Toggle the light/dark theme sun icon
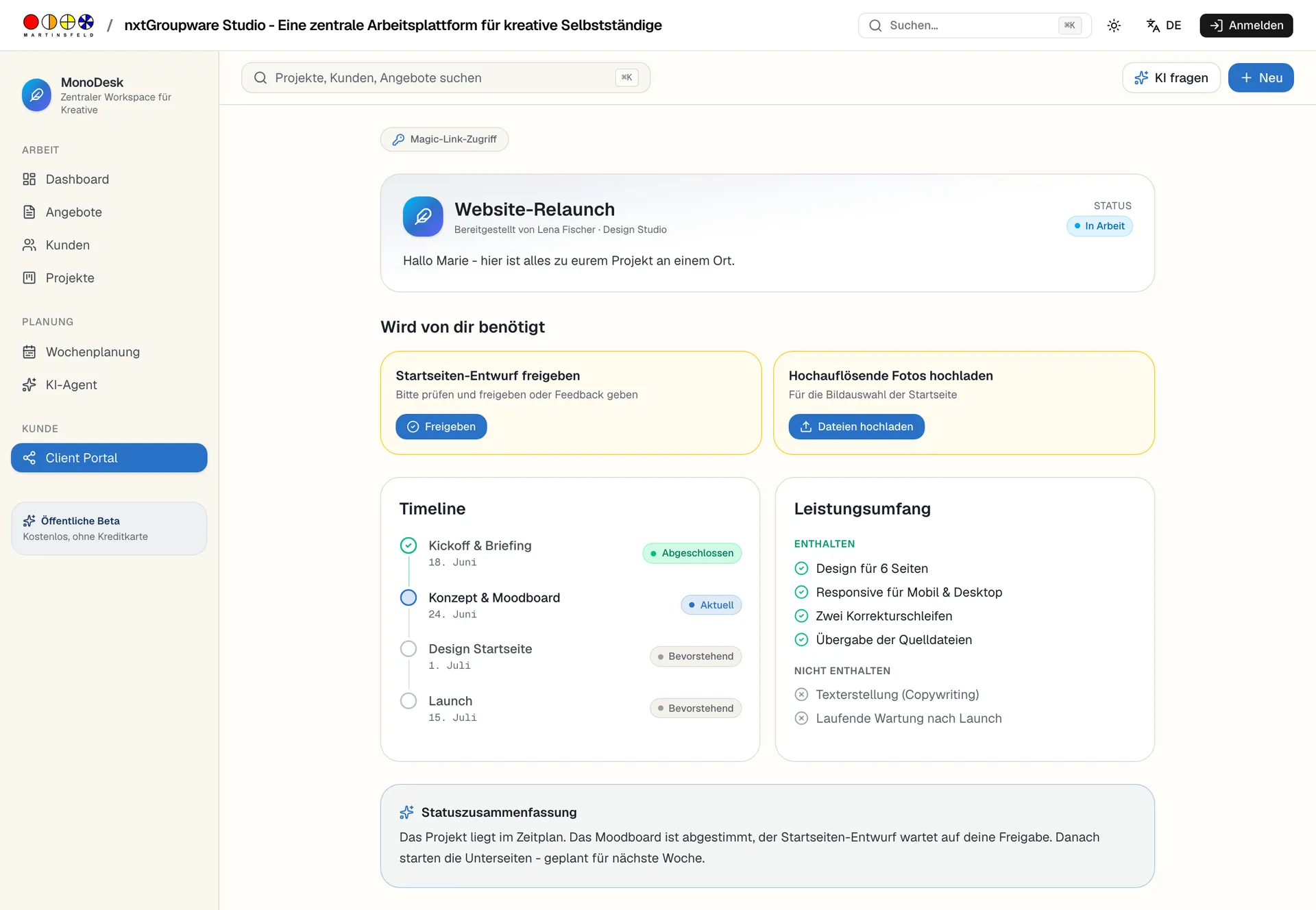The height and width of the screenshot is (910, 1316). [x=1114, y=25]
